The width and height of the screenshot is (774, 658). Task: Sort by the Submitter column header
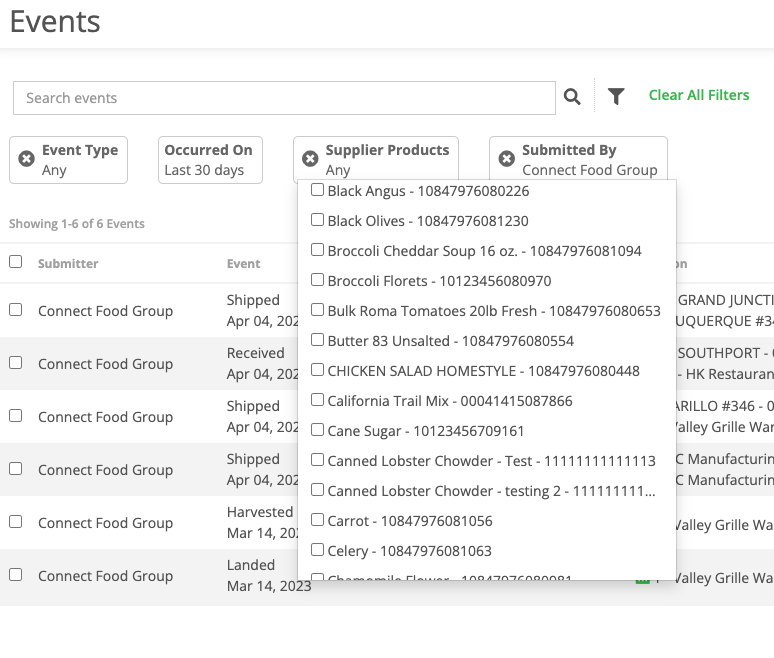68,264
